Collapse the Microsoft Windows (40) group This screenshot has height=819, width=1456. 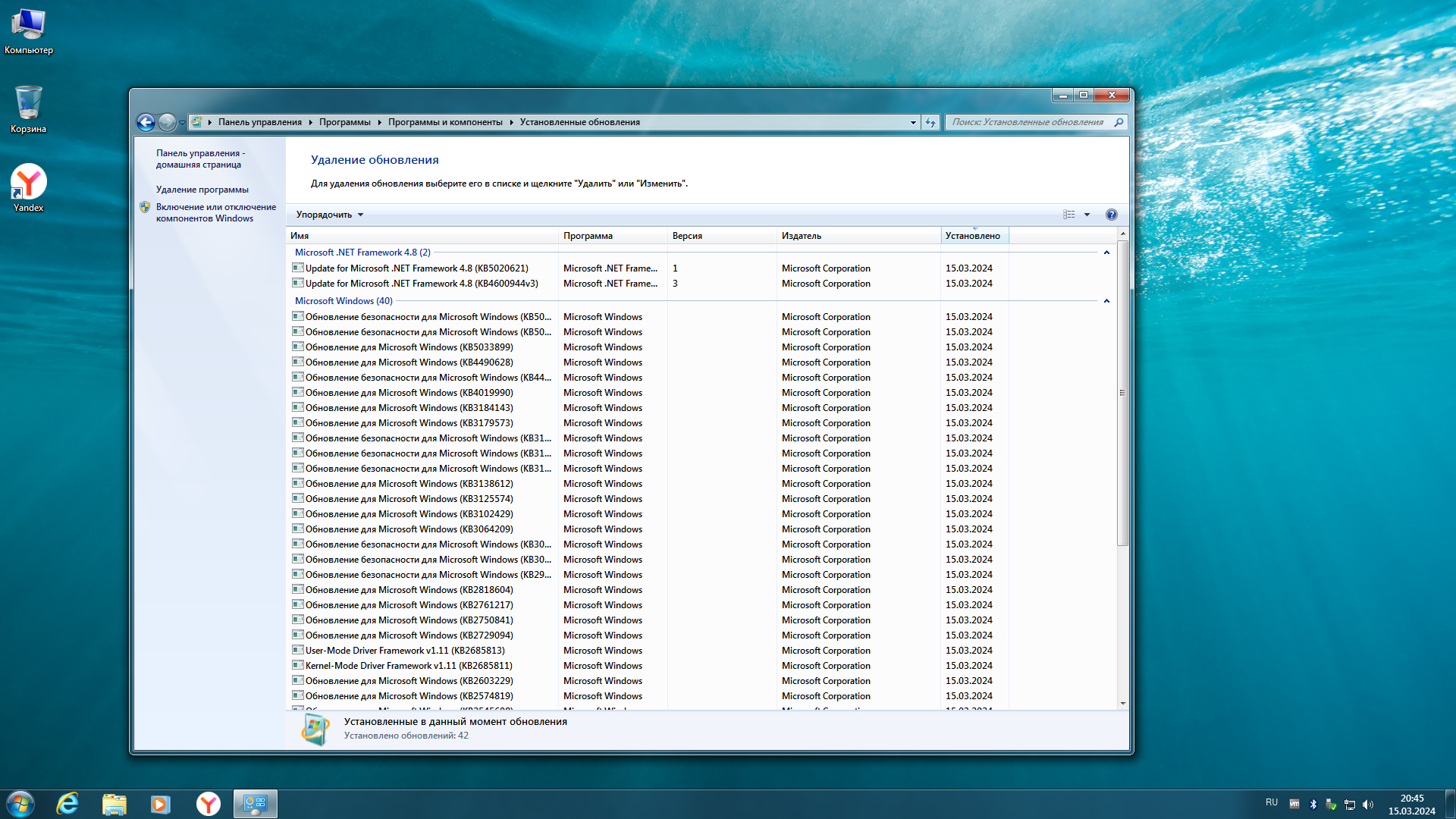pyautogui.click(x=1106, y=301)
